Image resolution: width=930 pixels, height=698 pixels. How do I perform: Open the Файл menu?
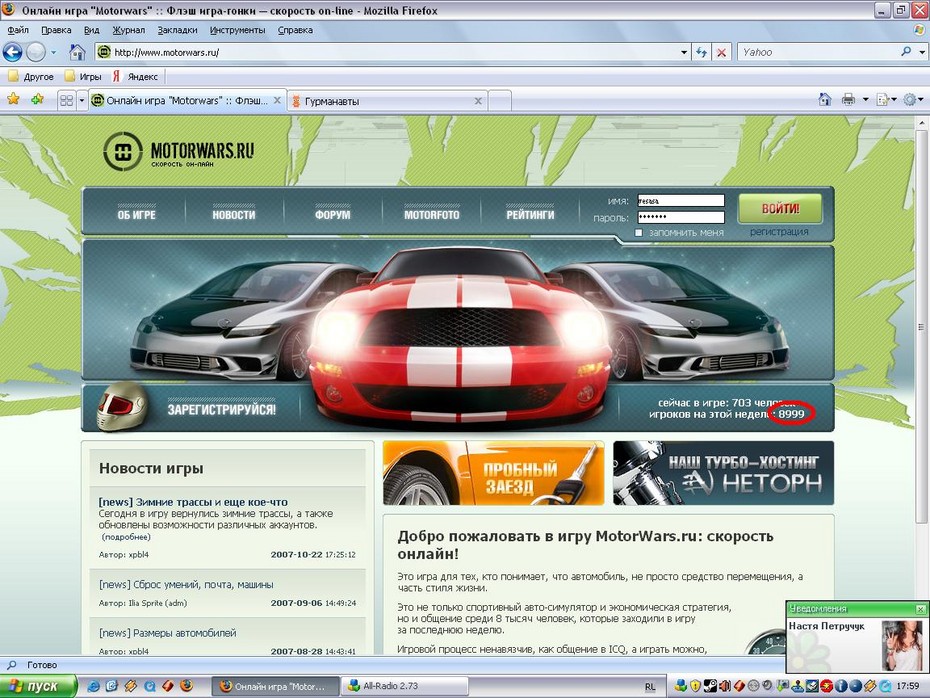point(18,30)
